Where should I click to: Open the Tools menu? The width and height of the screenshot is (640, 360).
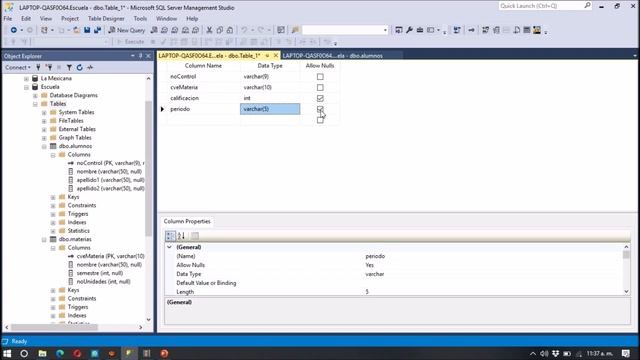pos(140,18)
